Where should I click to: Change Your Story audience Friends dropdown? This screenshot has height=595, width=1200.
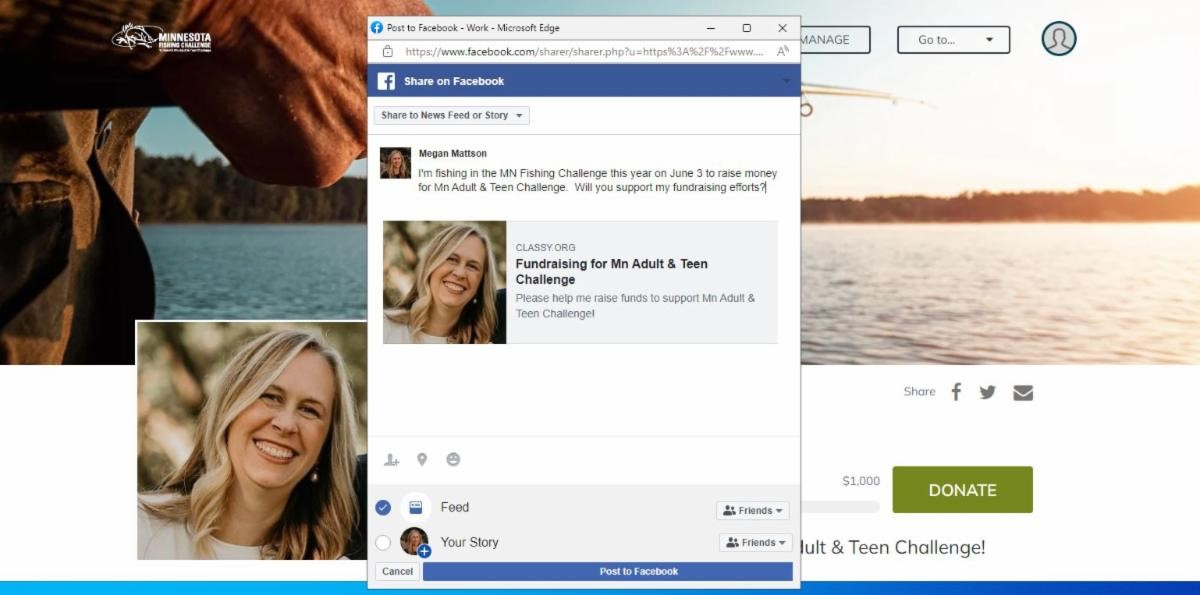click(x=755, y=543)
